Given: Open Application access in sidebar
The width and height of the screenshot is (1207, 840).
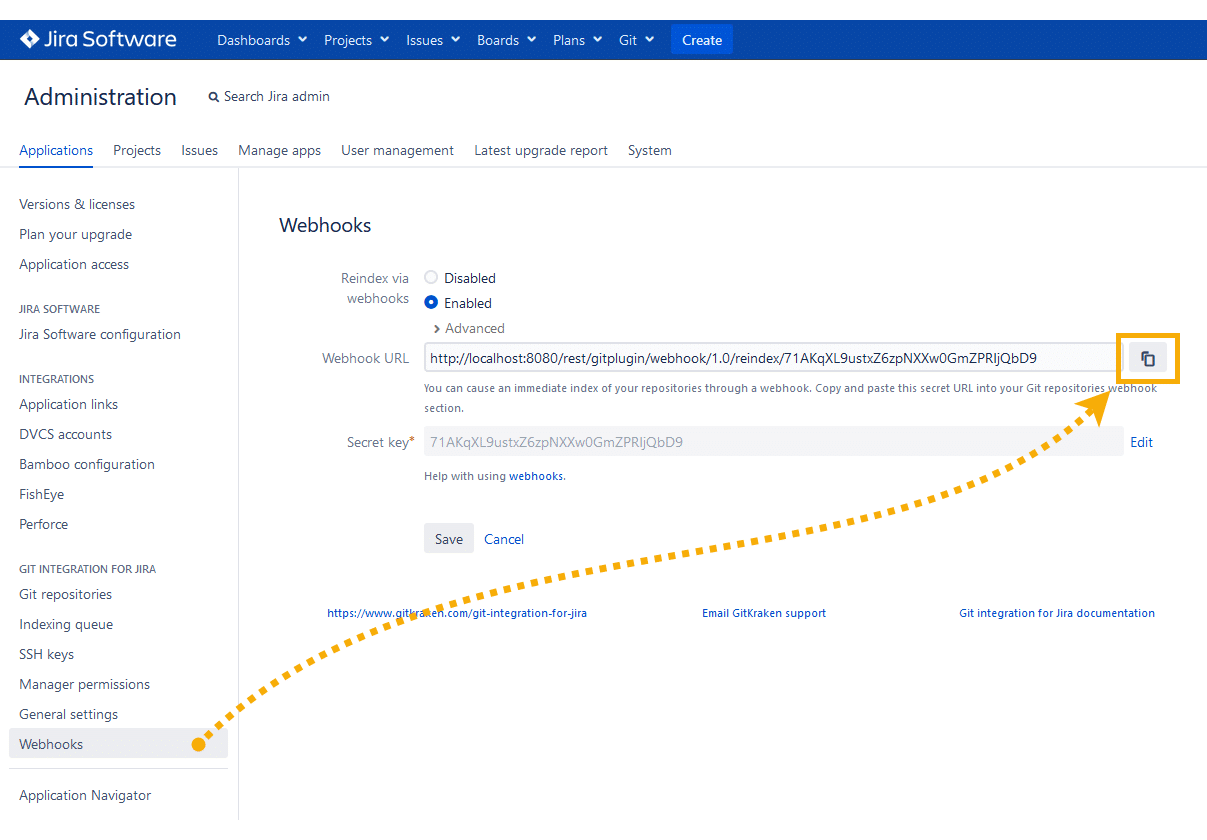Looking at the screenshot, I should click(x=74, y=264).
